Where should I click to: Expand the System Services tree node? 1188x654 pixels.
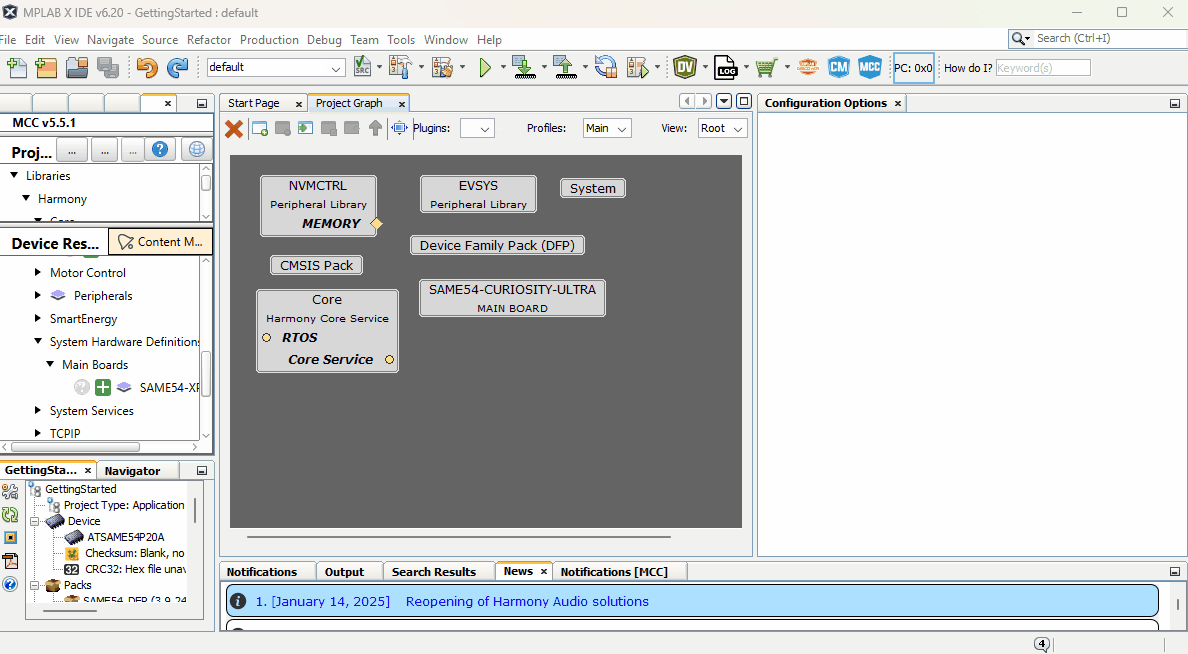pos(38,410)
